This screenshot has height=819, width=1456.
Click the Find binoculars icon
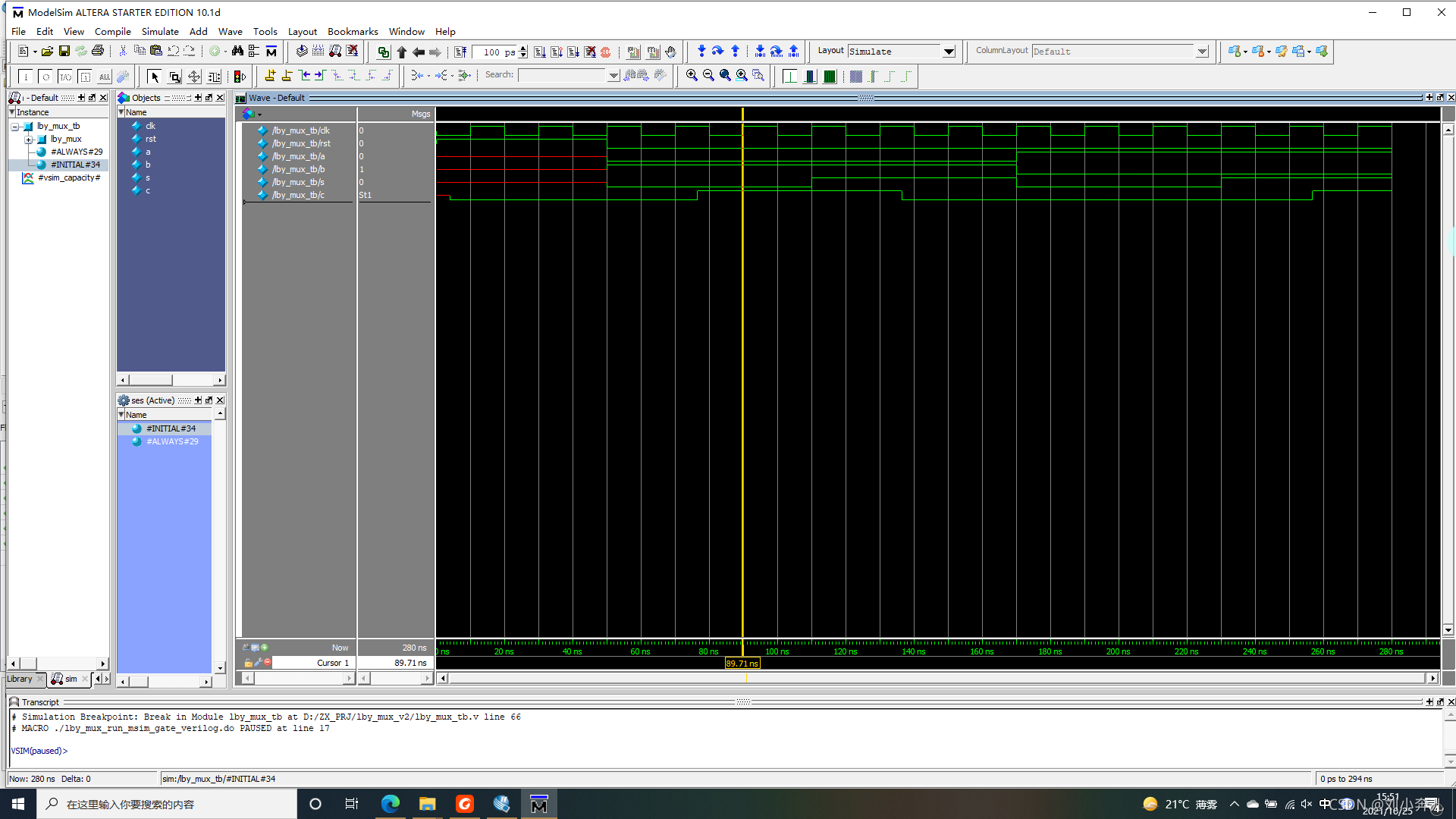[237, 51]
